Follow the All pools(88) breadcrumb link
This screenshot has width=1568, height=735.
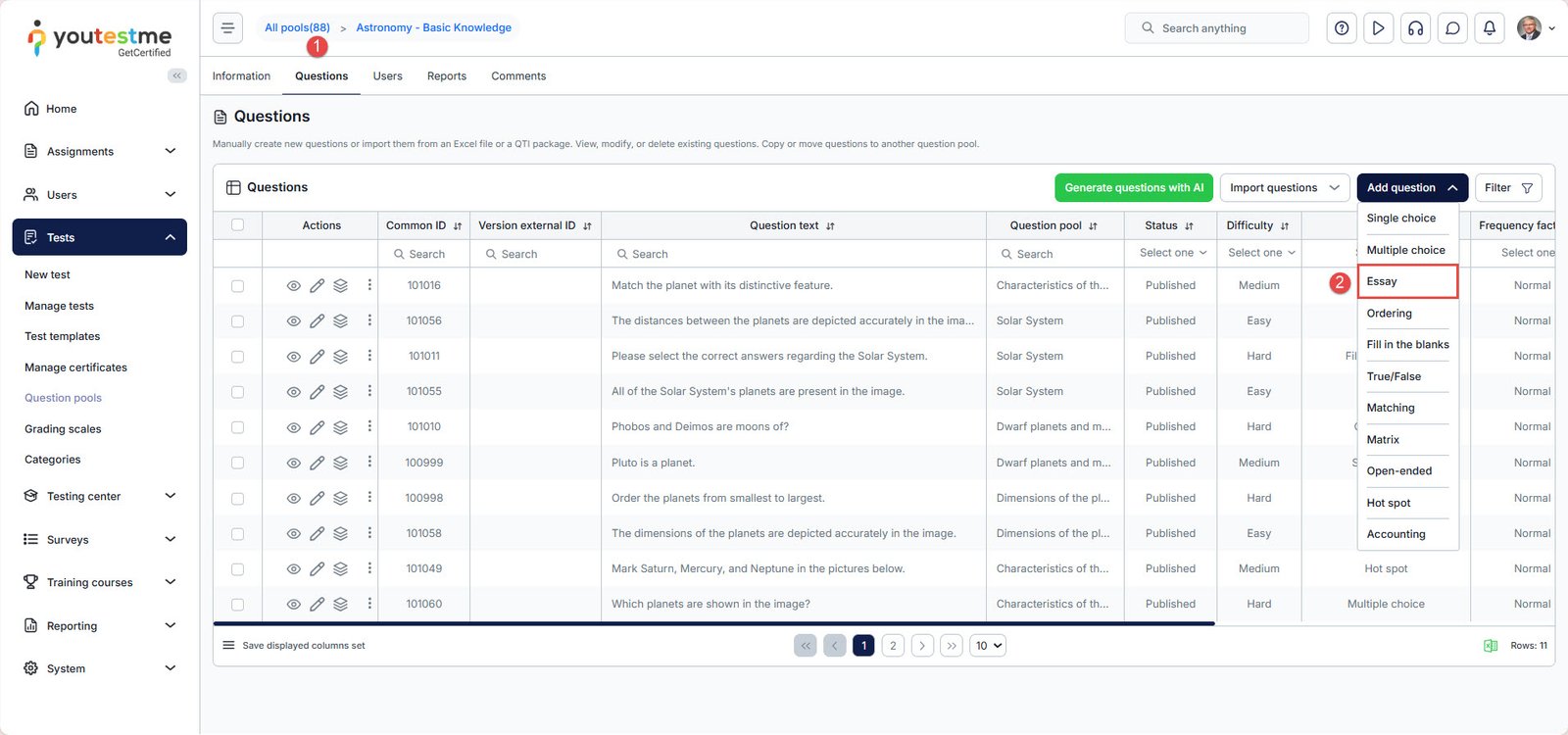(297, 27)
